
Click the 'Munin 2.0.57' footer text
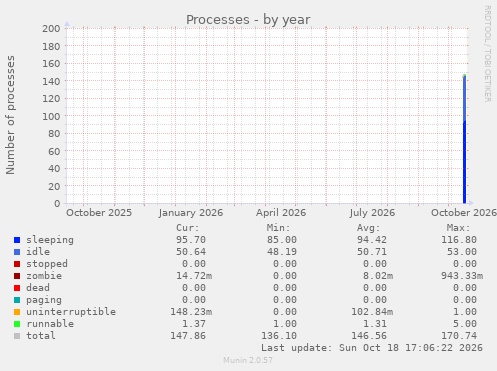(248, 360)
